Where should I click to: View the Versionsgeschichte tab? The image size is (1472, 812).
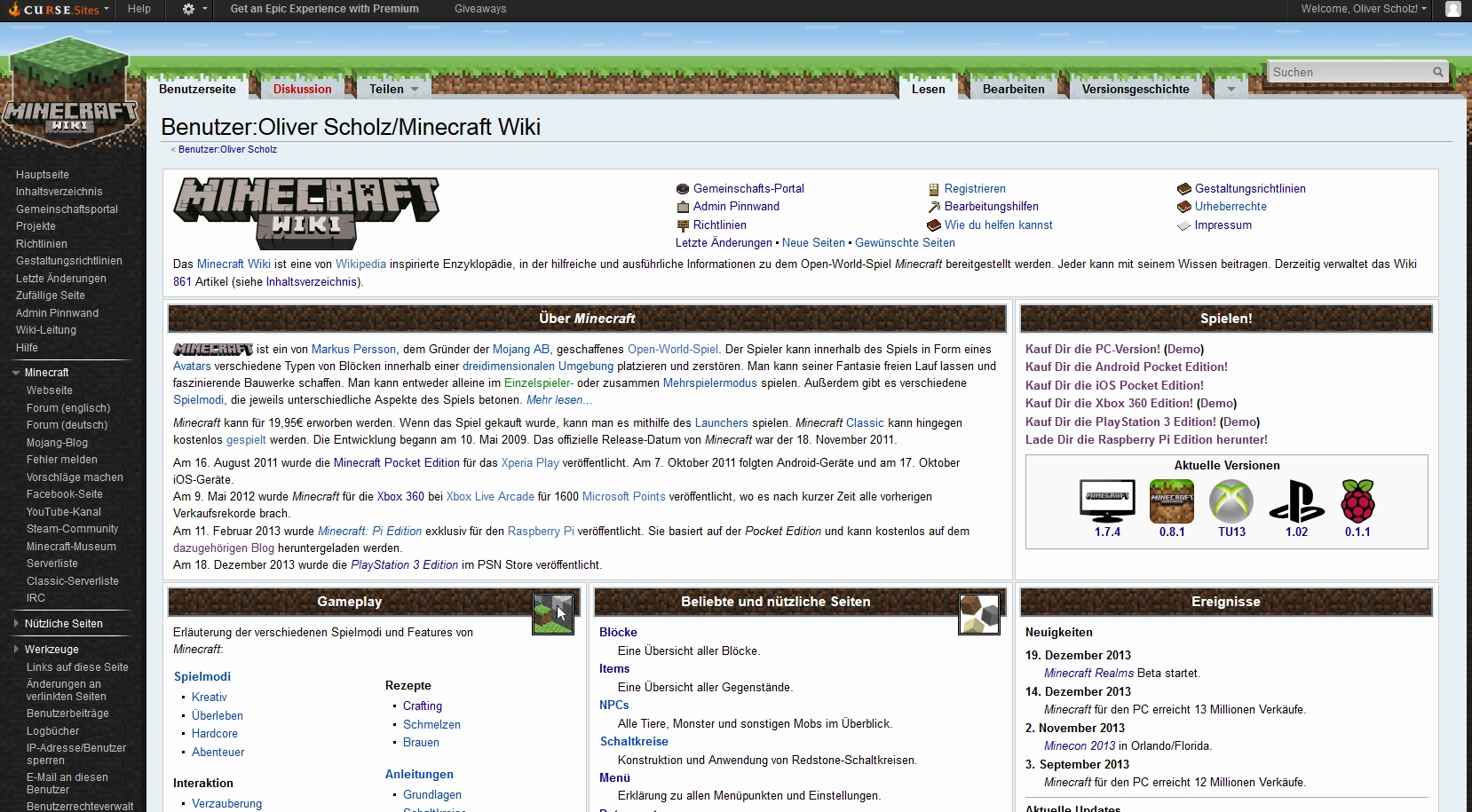(x=1136, y=89)
